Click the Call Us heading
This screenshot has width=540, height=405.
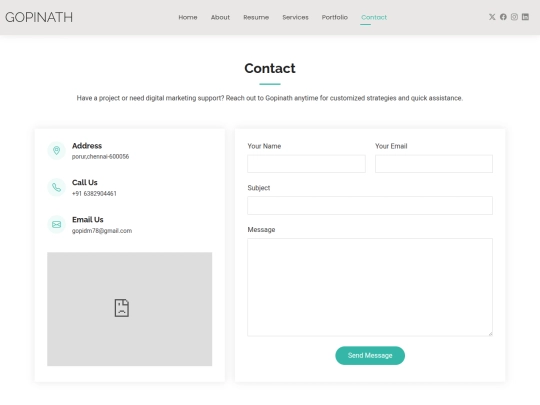tap(84, 183)
